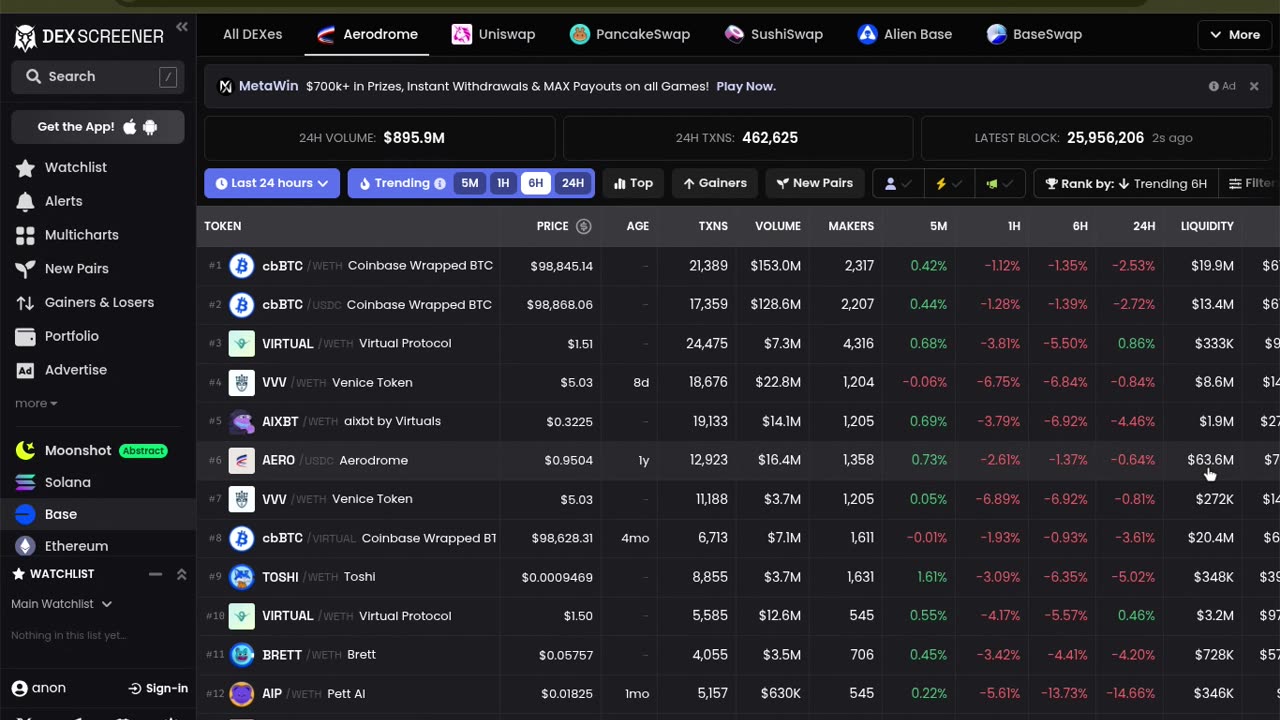Click the New Pairs filter button
Screen dimensions: 1280x720
coord(815,183)
